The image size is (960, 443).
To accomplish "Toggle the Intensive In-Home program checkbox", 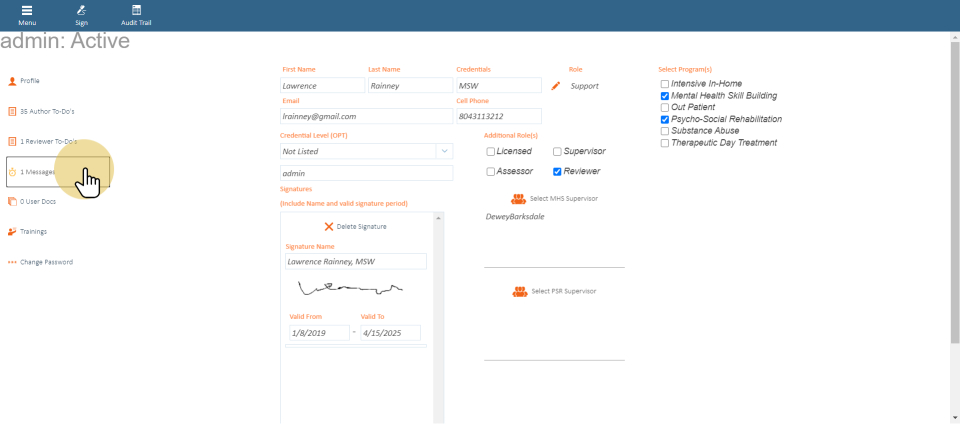I will click(665, 84).
